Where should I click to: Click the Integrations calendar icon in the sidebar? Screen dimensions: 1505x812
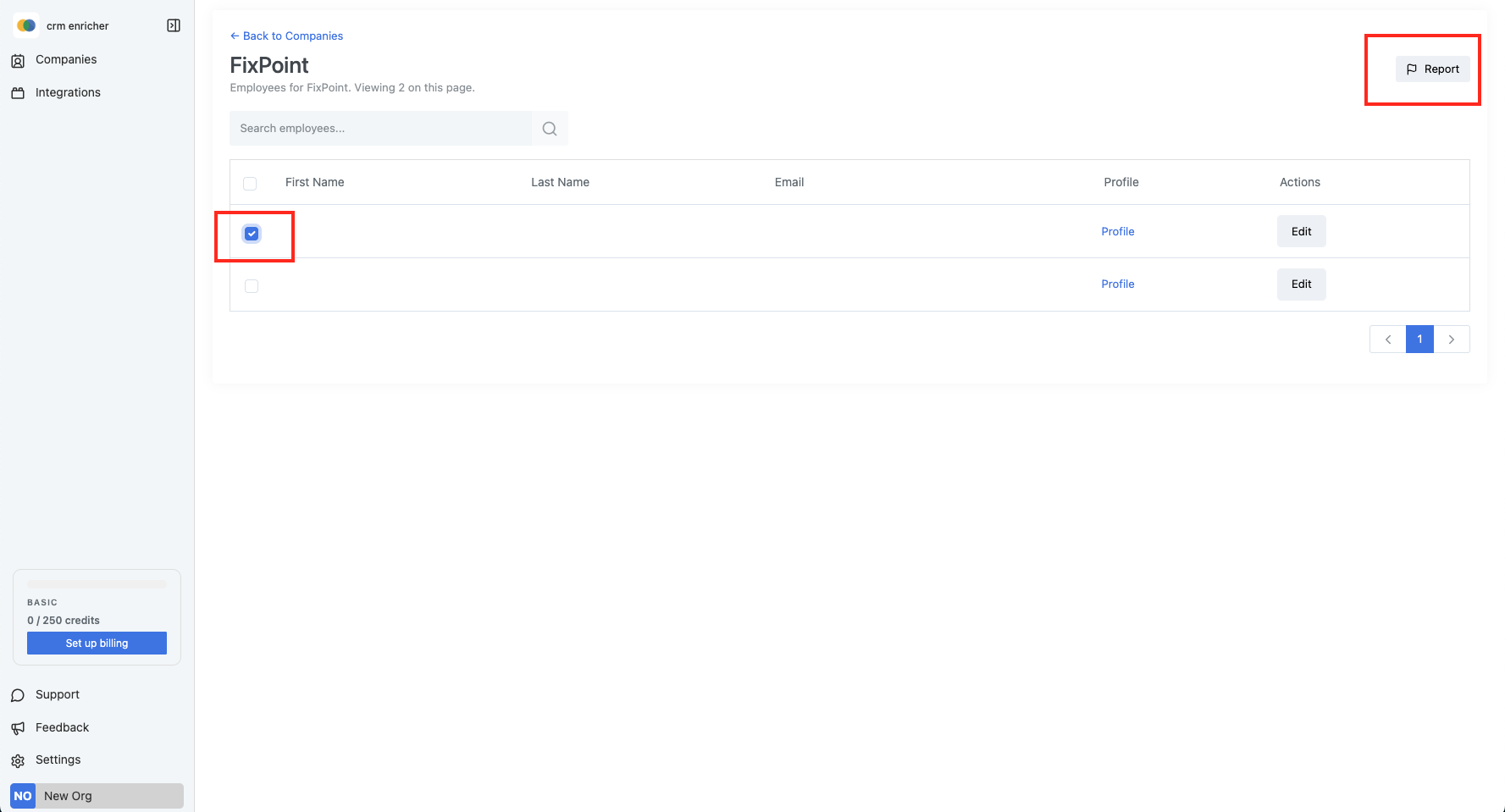click(x=18, y=93)
